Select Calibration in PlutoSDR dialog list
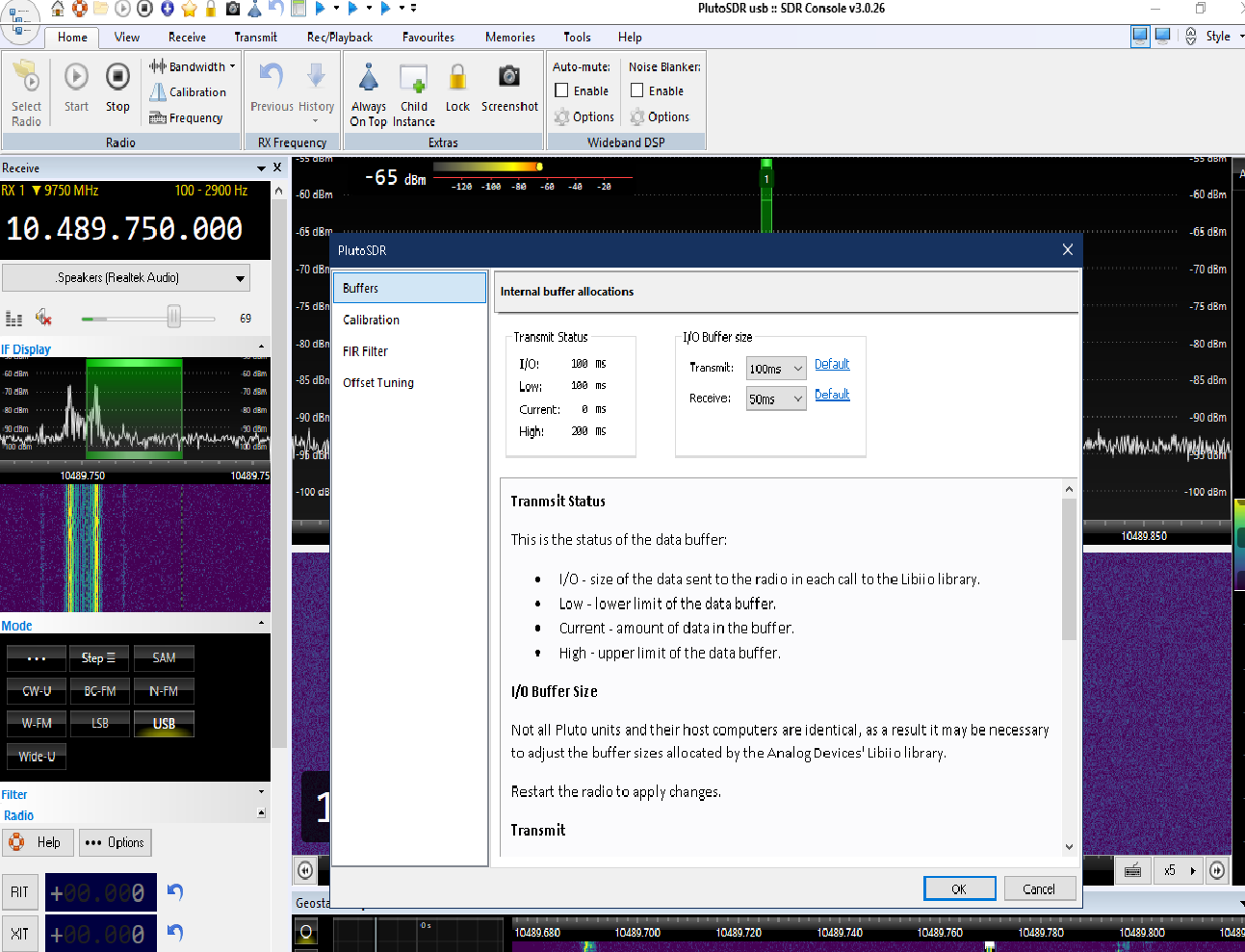Viewport: 1245px width, 952px height. 372,320
